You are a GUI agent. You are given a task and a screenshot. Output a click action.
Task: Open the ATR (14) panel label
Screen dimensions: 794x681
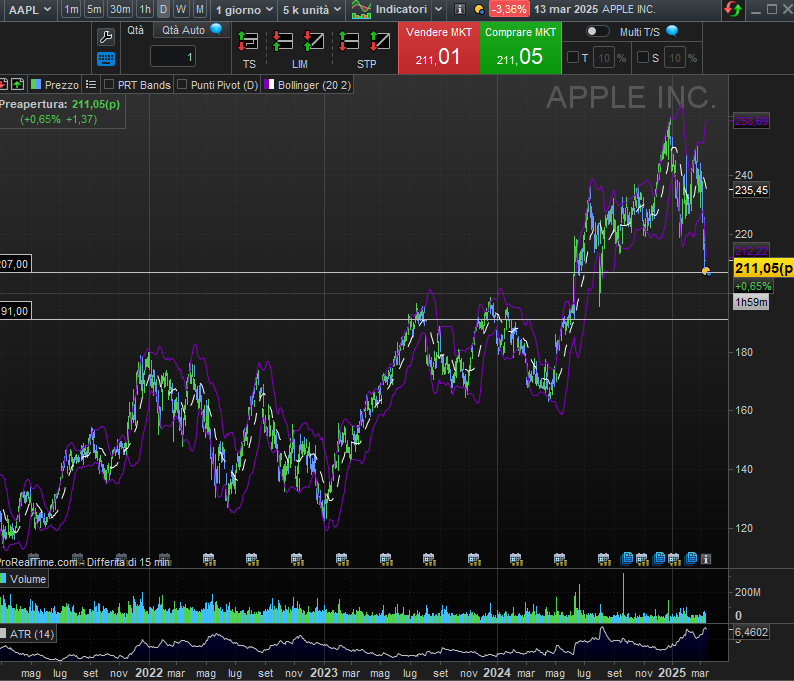click(x=32, y=634)
